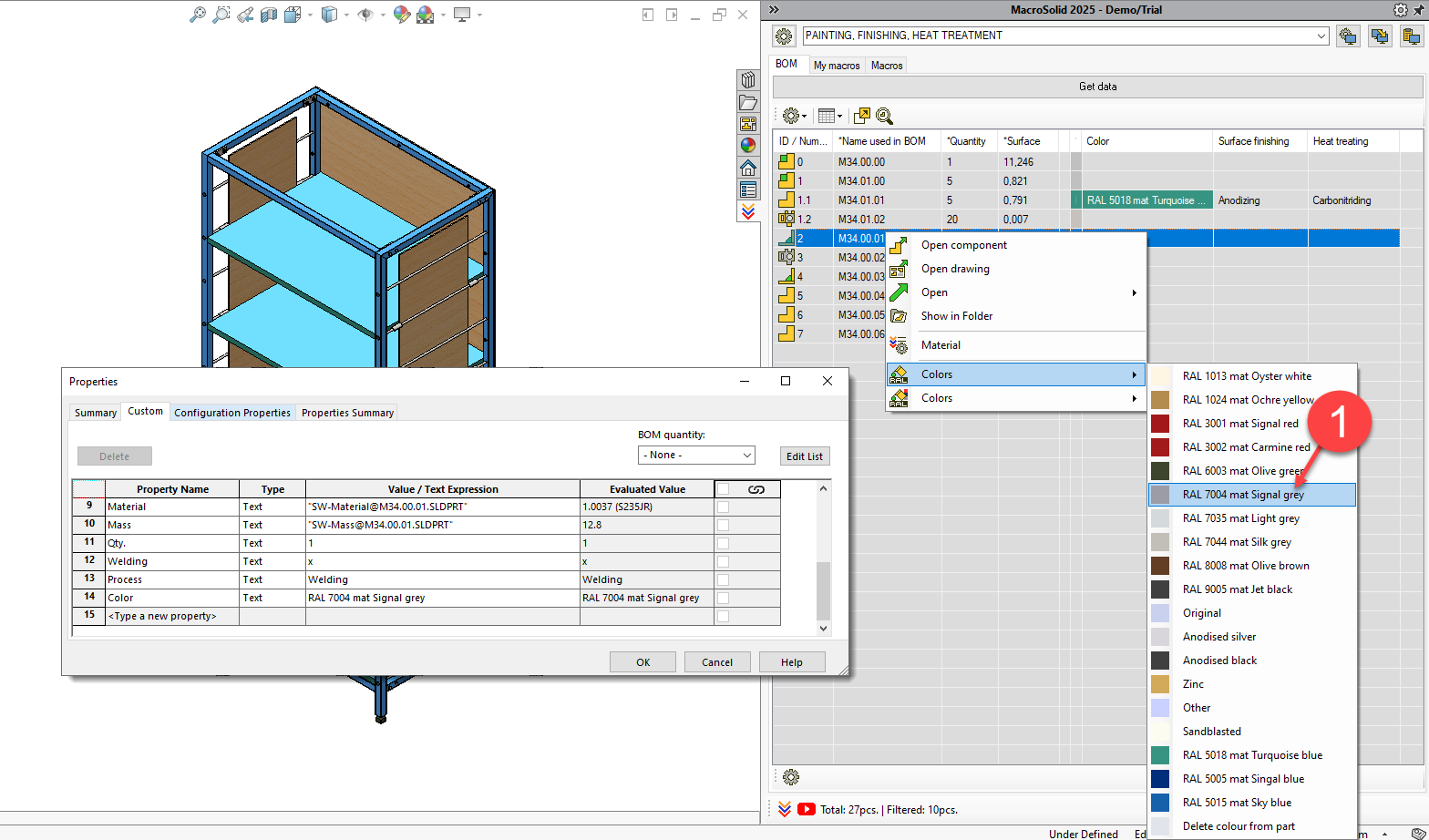Image resolution: width=1429 pixels, height=840 pixels.
Task: Click the Previous View icon
Action: (245, 15)
